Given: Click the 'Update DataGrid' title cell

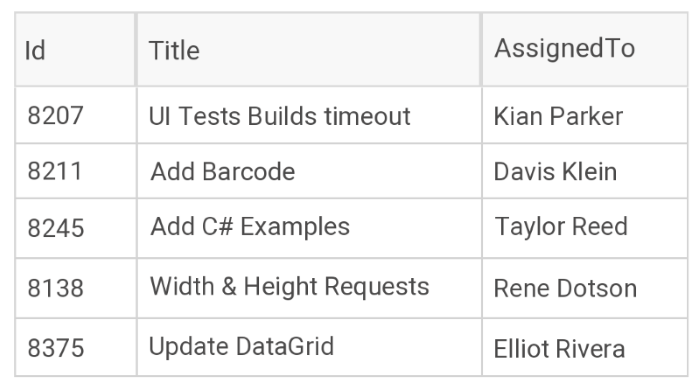Looking at the screenshot, I should (309, 347).
